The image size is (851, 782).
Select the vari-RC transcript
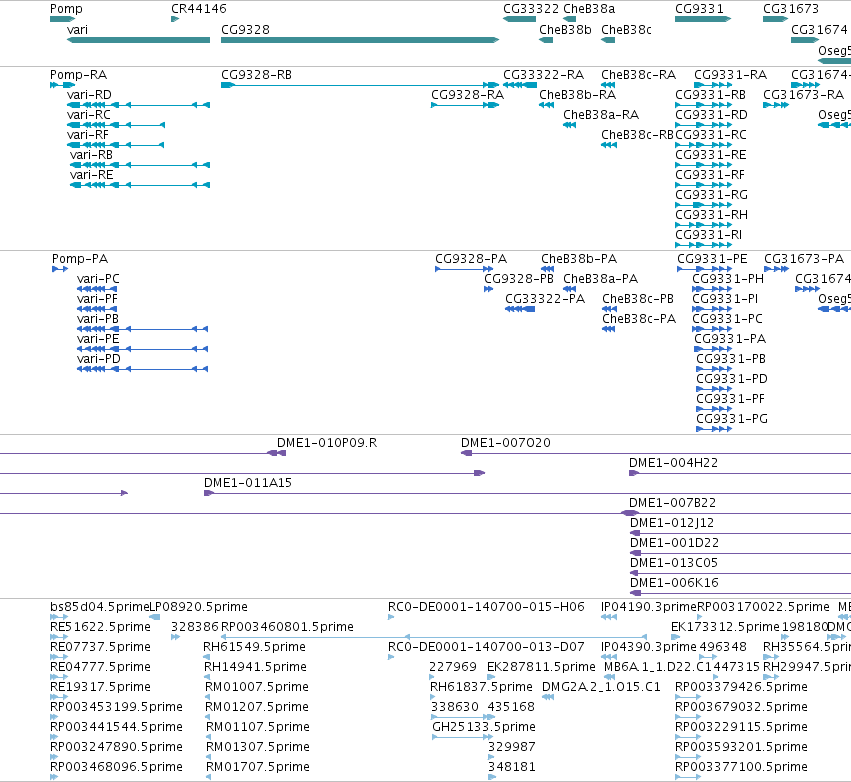click(116, 125)
